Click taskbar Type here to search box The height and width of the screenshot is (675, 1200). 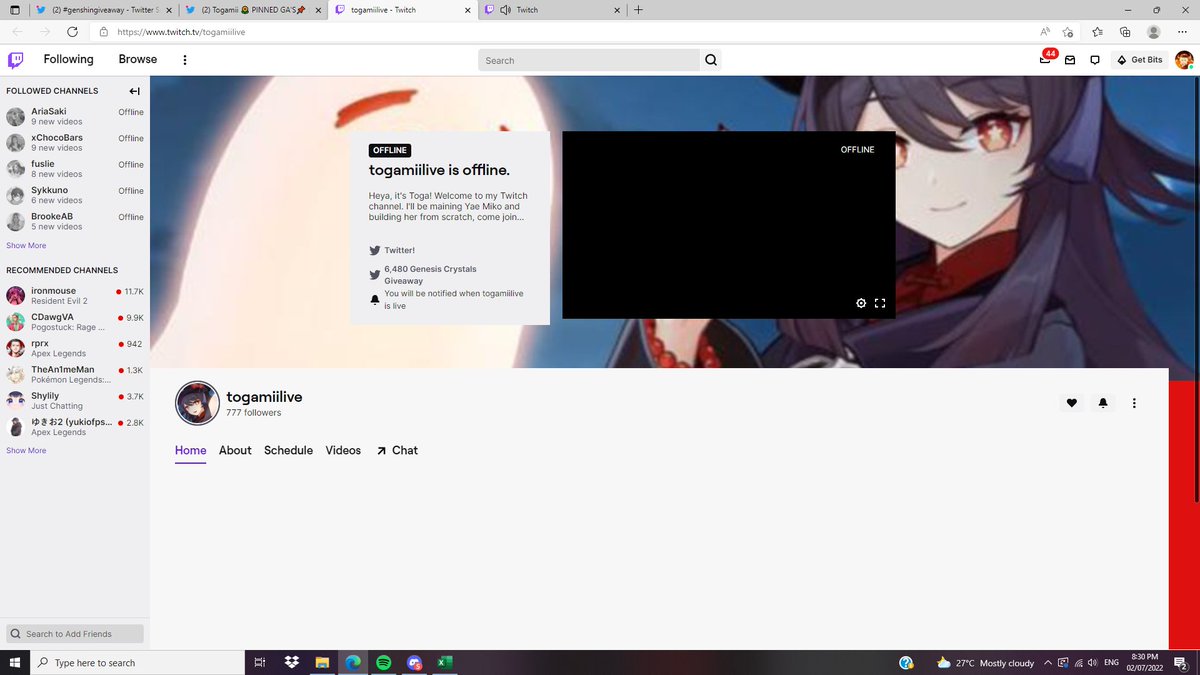137,663
